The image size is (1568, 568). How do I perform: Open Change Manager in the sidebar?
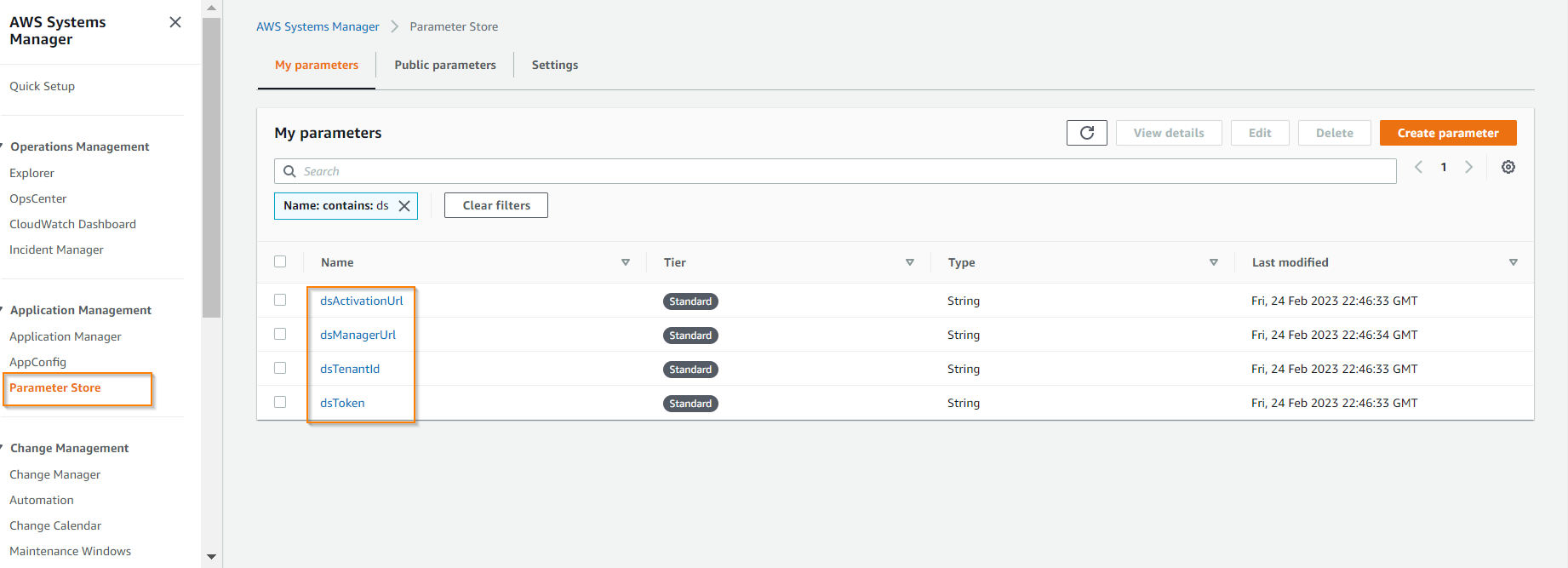coord(55,474)
